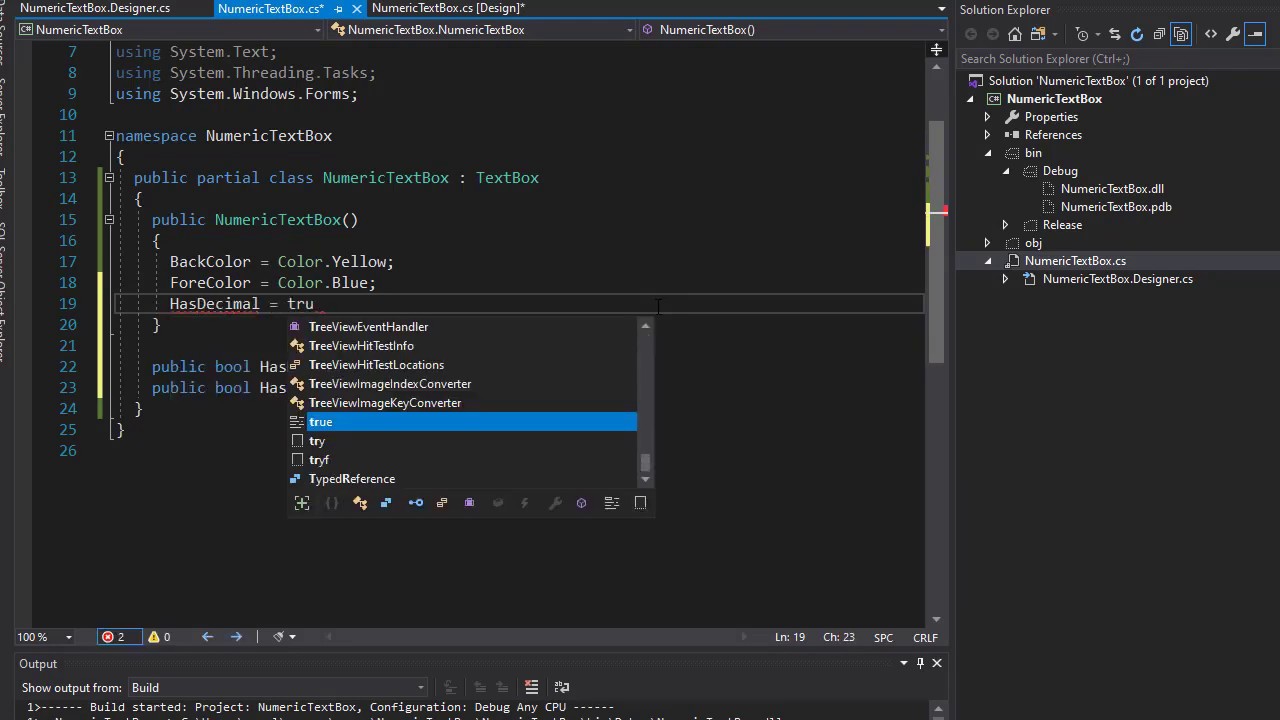
Task: Collapse the NumericTextBox class code block
Action: point(109,178)
